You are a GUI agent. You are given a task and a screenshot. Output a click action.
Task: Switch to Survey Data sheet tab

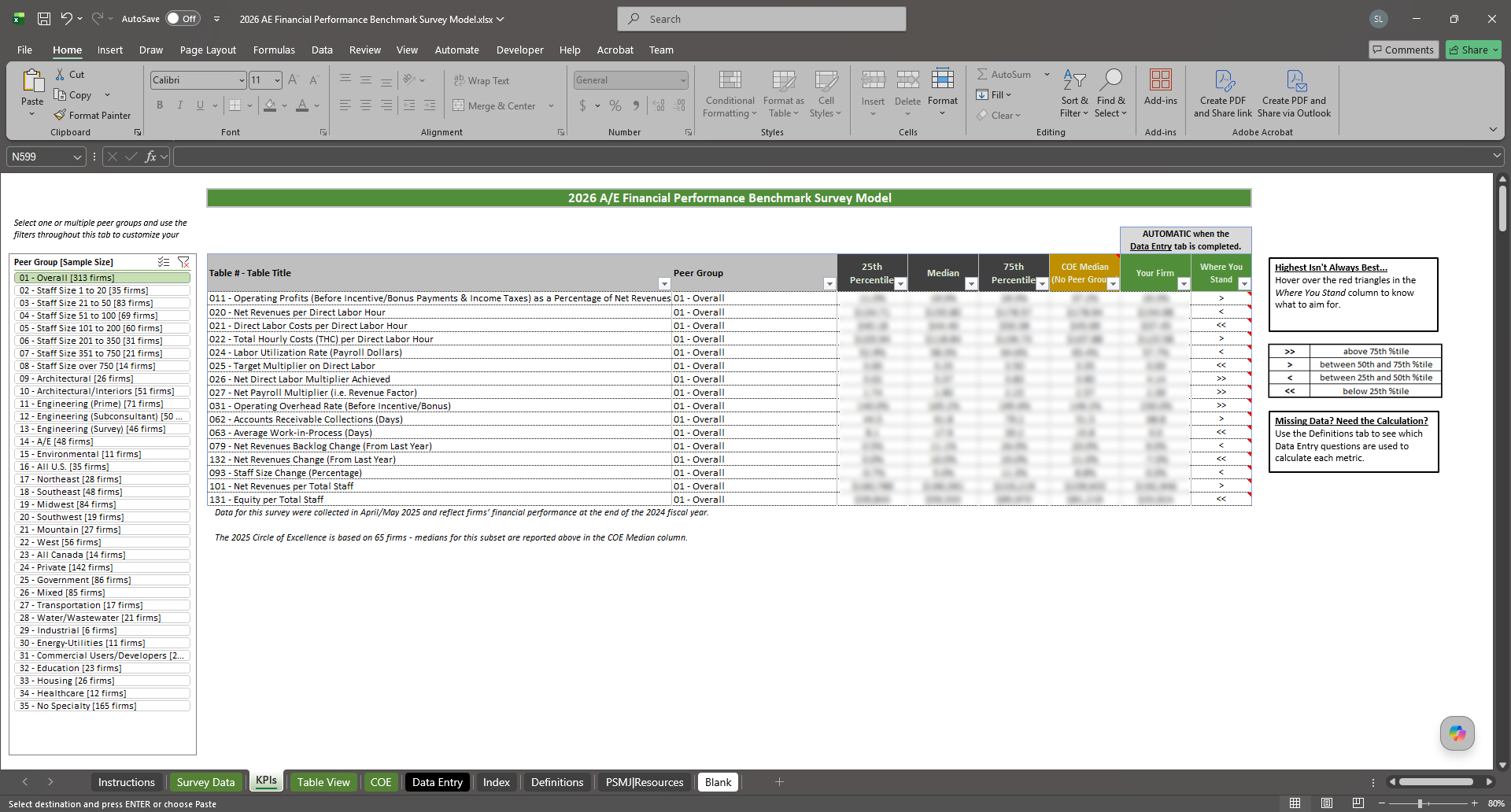click(x=205, y=782)
